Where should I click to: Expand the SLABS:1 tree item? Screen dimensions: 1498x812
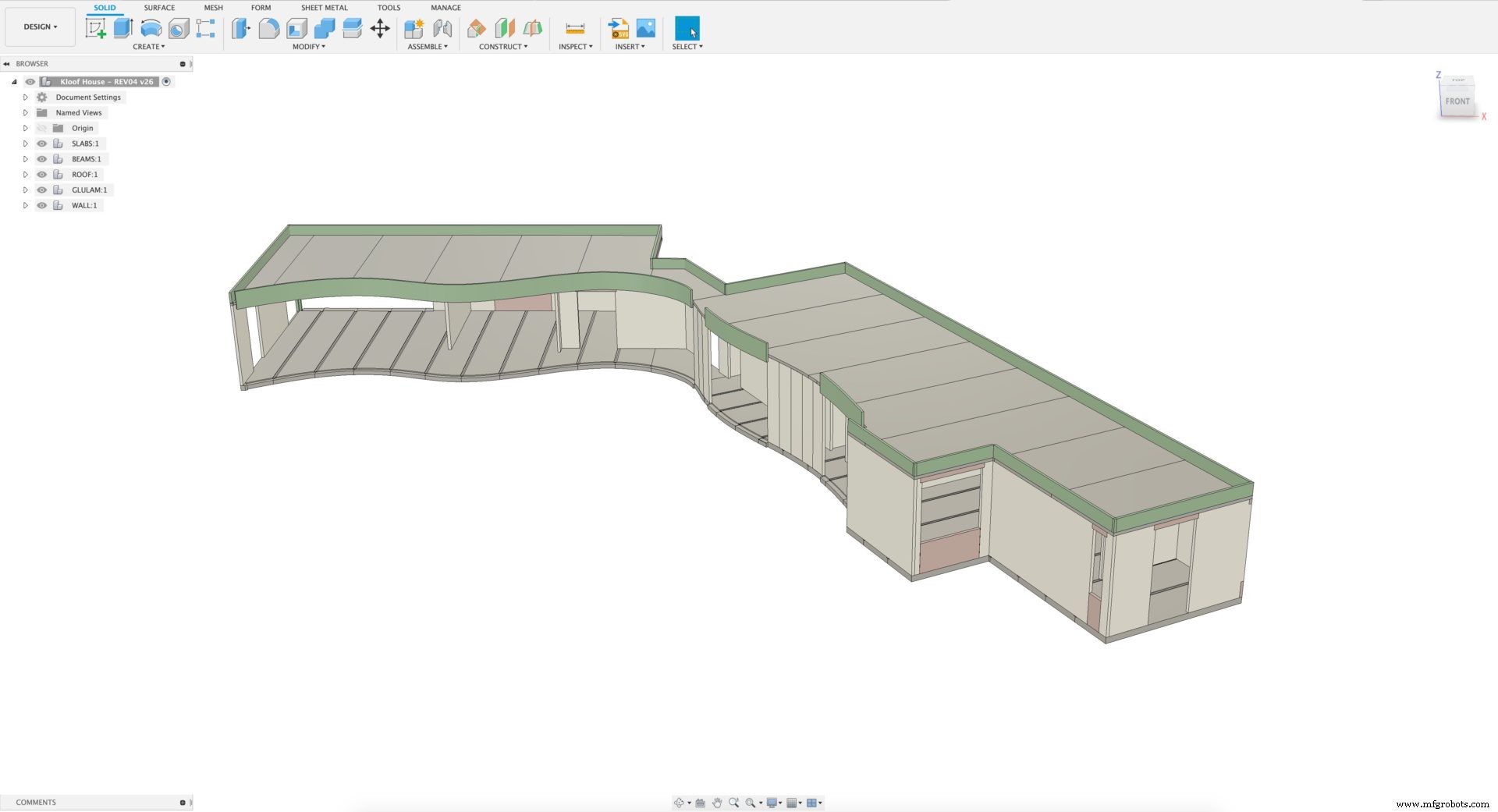pos(26,144)
